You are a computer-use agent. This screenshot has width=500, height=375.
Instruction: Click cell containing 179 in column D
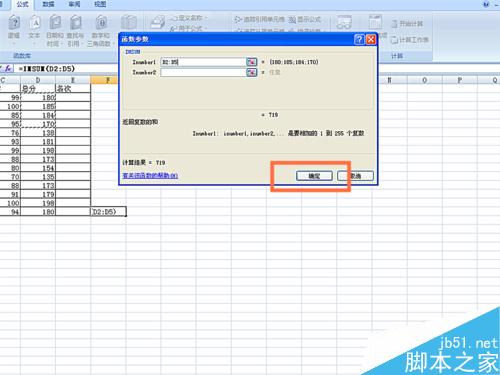[x=38, y=194]
